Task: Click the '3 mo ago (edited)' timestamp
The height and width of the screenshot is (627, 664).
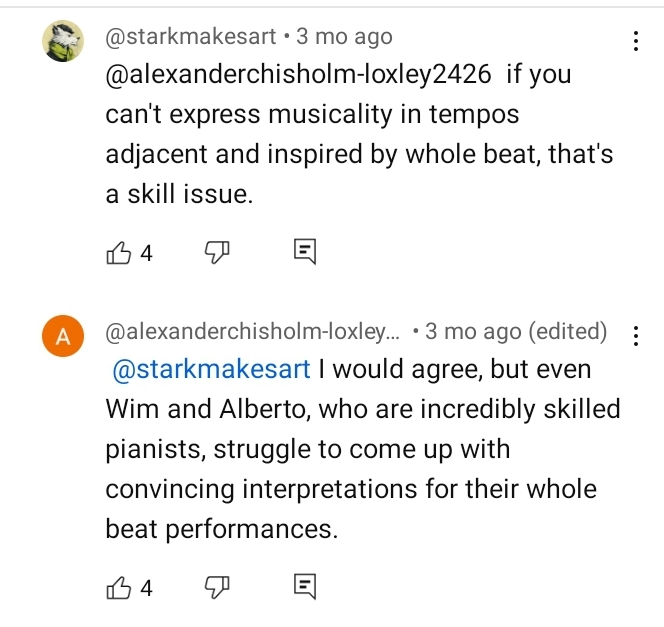Action: (516, 331)
